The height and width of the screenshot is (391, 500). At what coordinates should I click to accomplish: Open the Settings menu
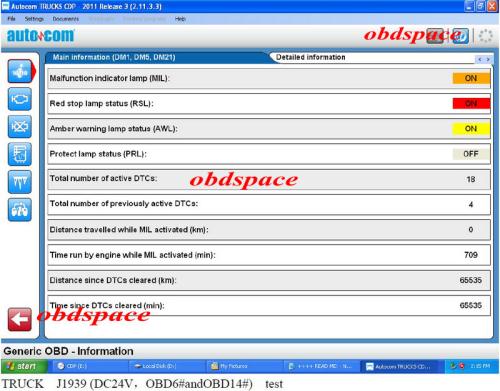point(34,19)
